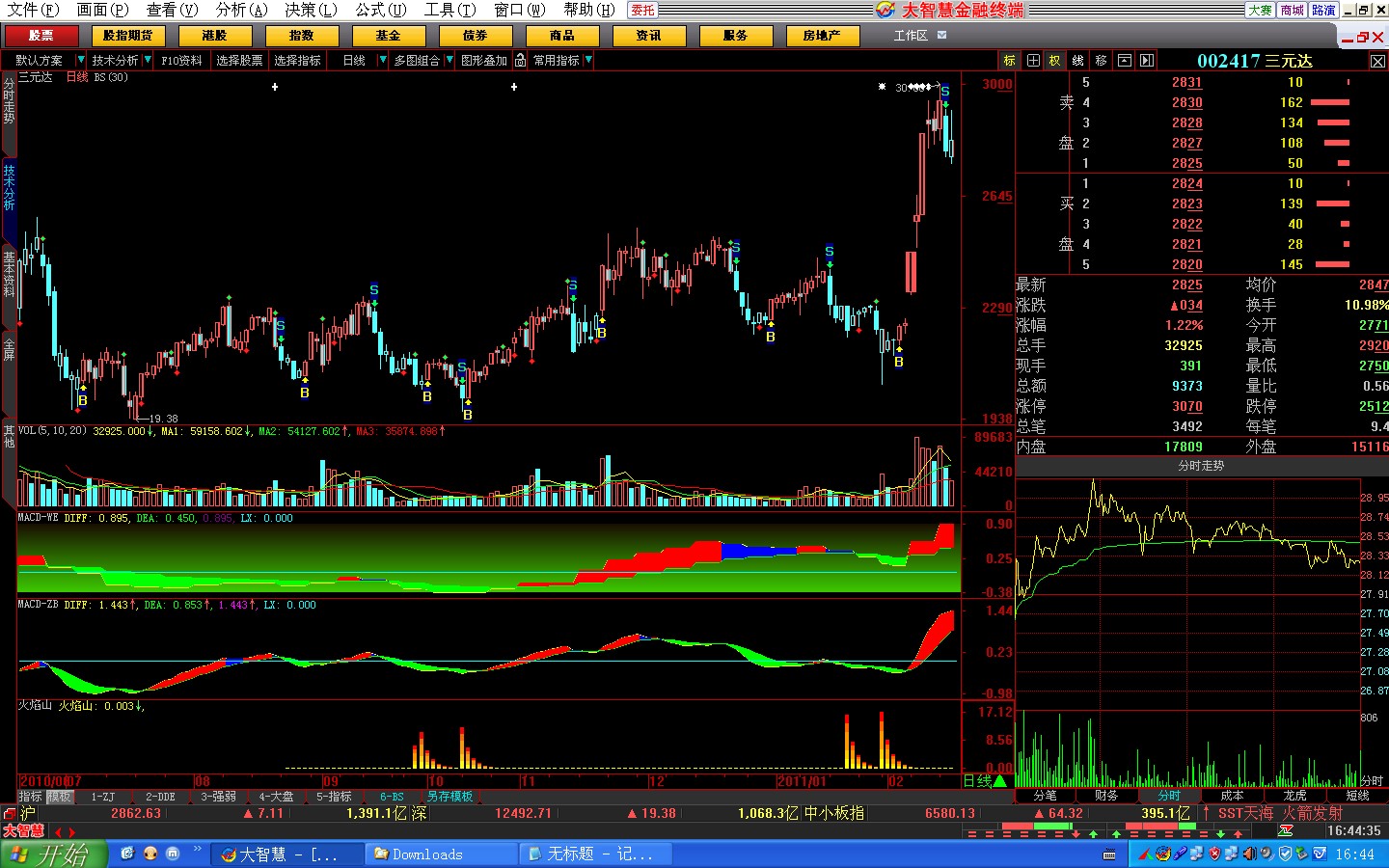Open the 查看(V) menu

pyautogui.click(x=173, y=10)
